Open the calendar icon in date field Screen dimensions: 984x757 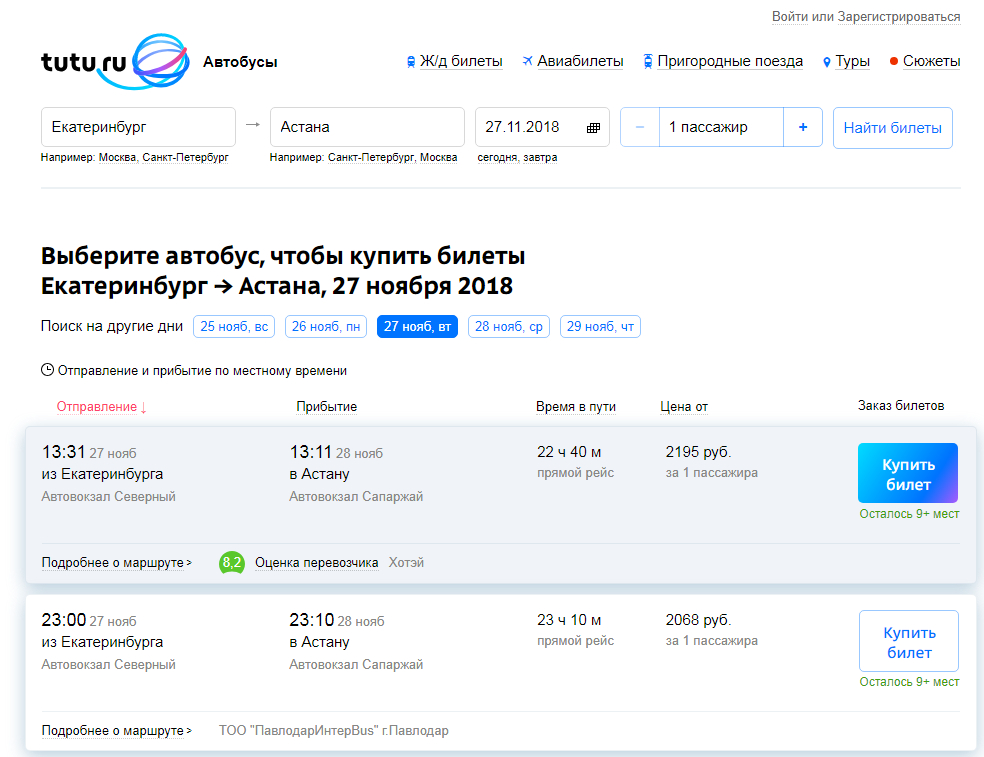[x=593, y=128]
